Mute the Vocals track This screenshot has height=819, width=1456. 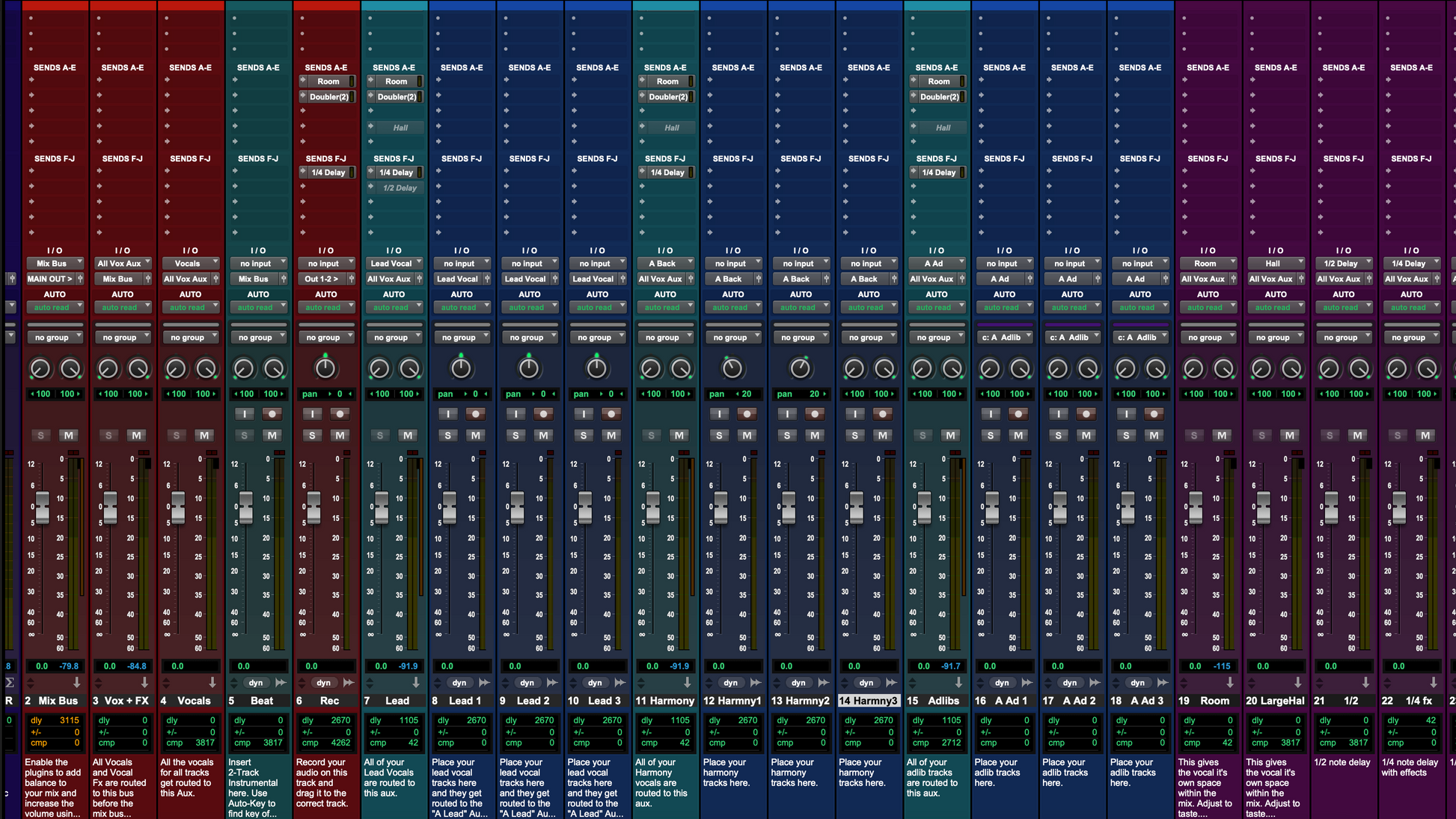click(204, 435)
